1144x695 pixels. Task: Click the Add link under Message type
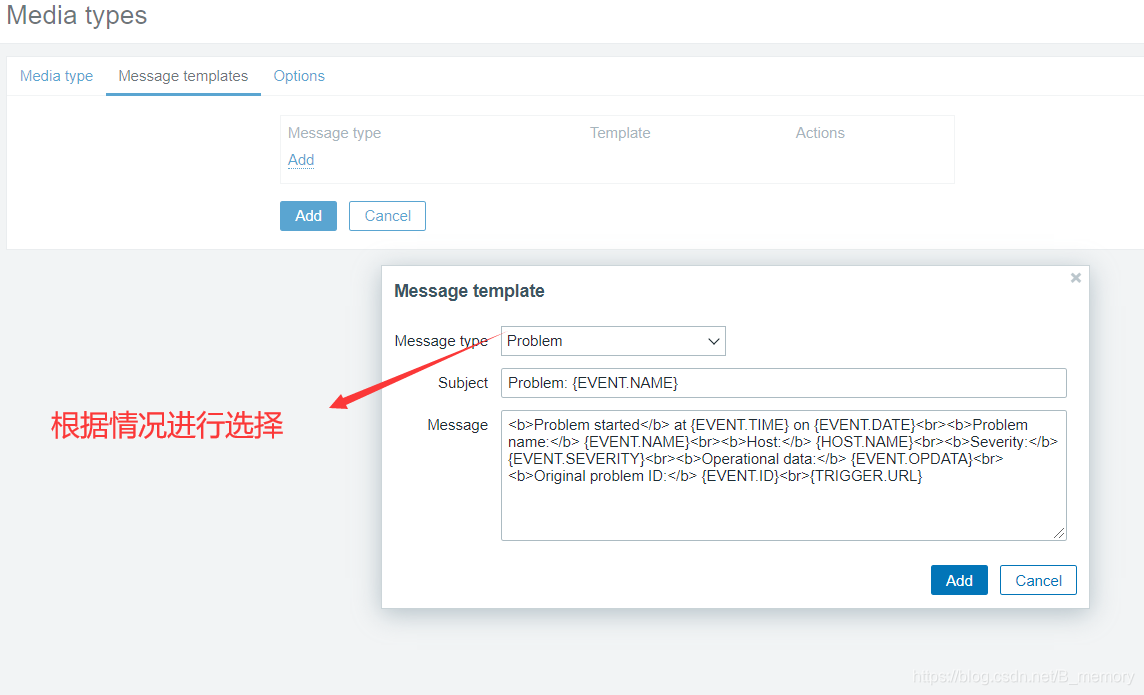(x=301, y=160)
